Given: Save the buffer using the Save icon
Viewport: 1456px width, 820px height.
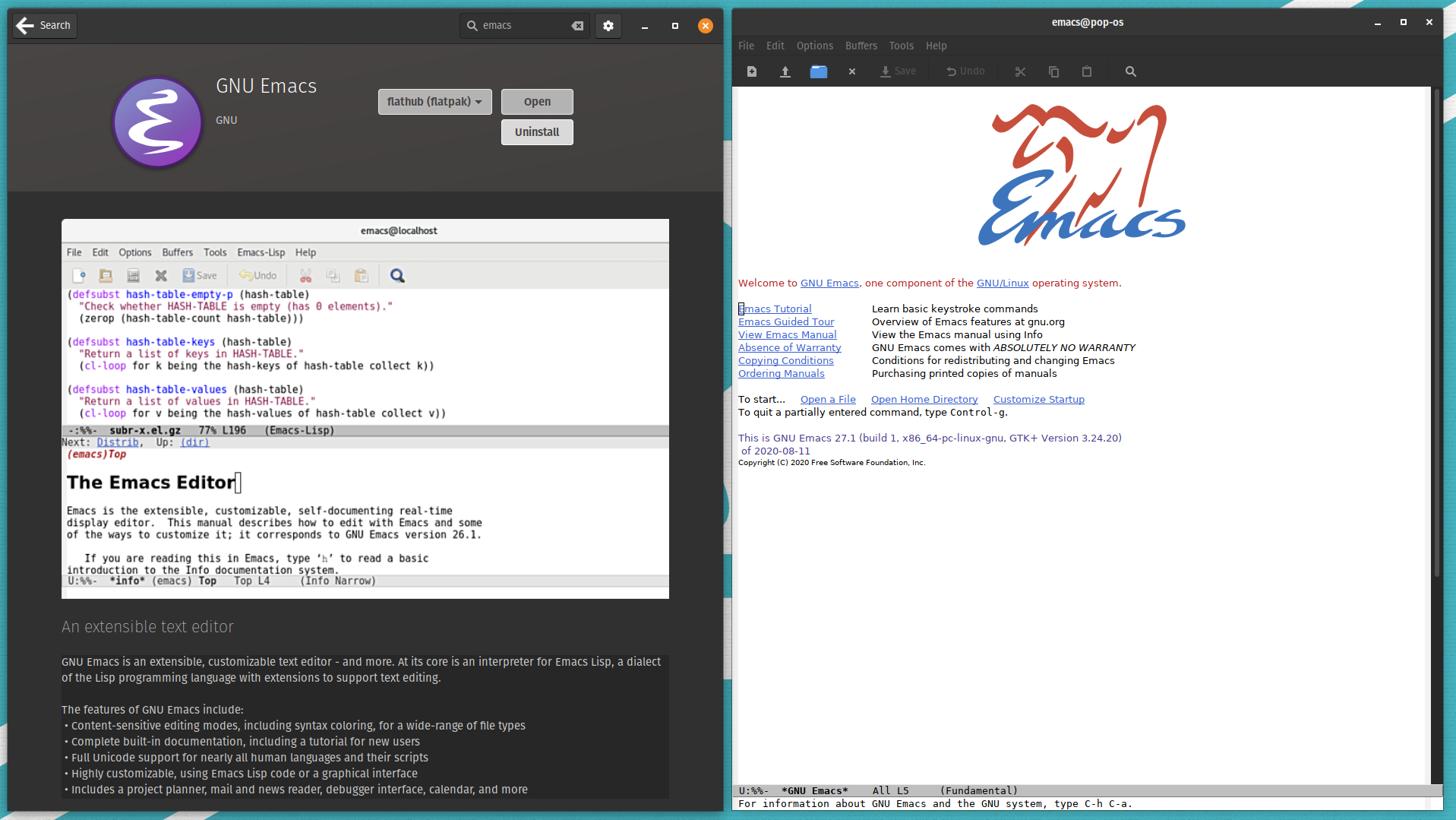Looking at the screenshot, I should [898, 71].
